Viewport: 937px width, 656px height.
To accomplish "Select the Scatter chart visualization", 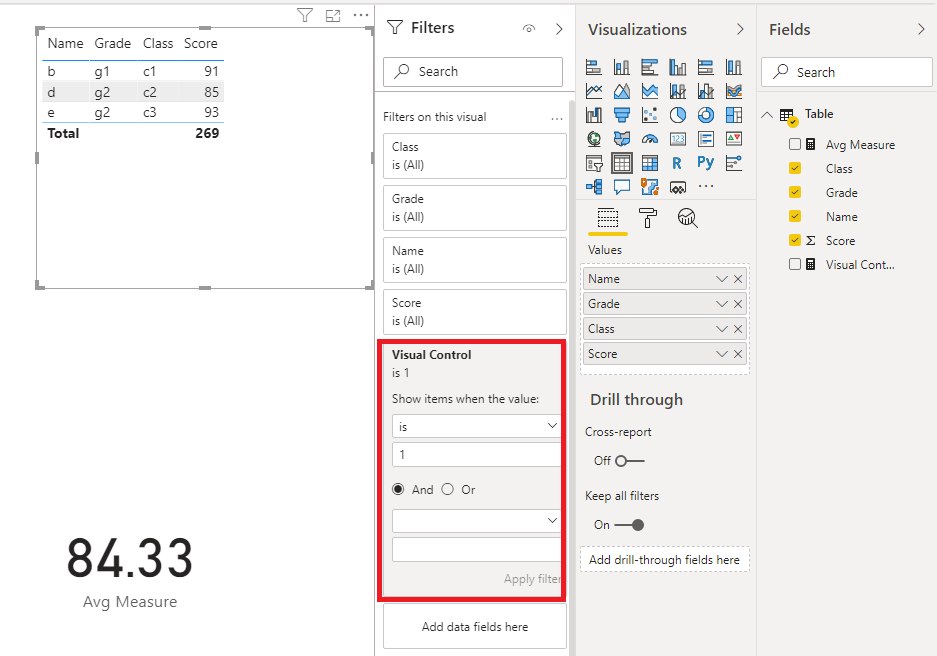I will 650,115.
